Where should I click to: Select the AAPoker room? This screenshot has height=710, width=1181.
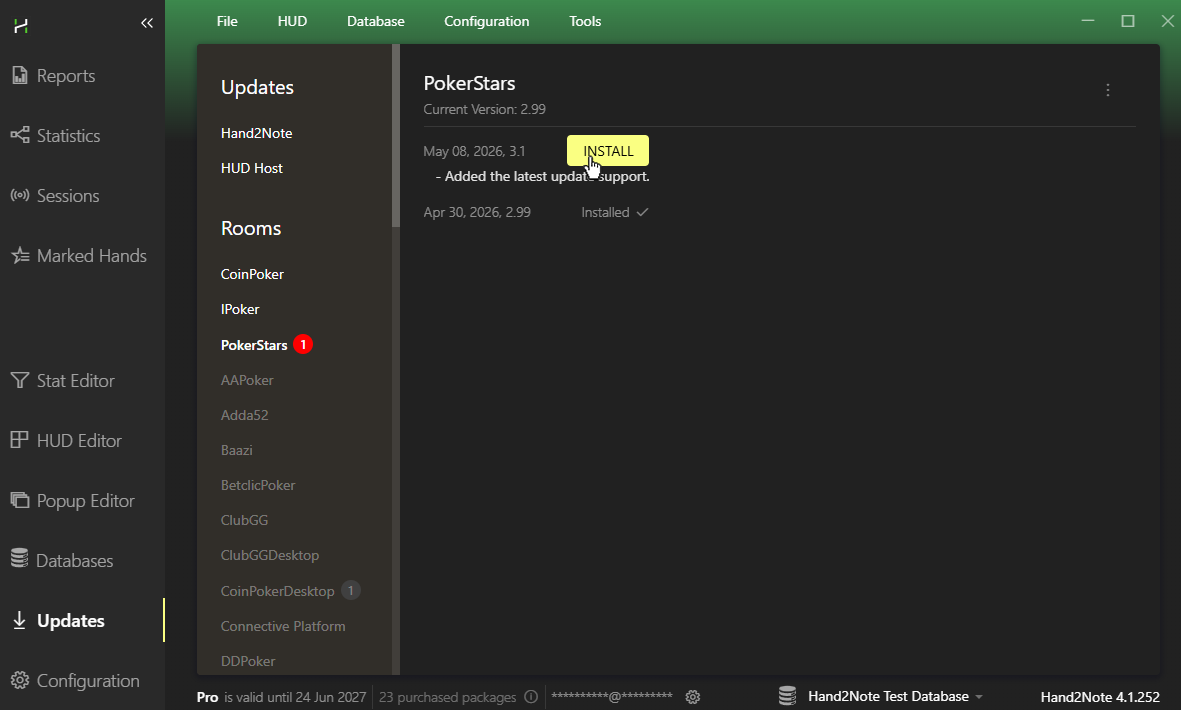(x=247, y=380)
